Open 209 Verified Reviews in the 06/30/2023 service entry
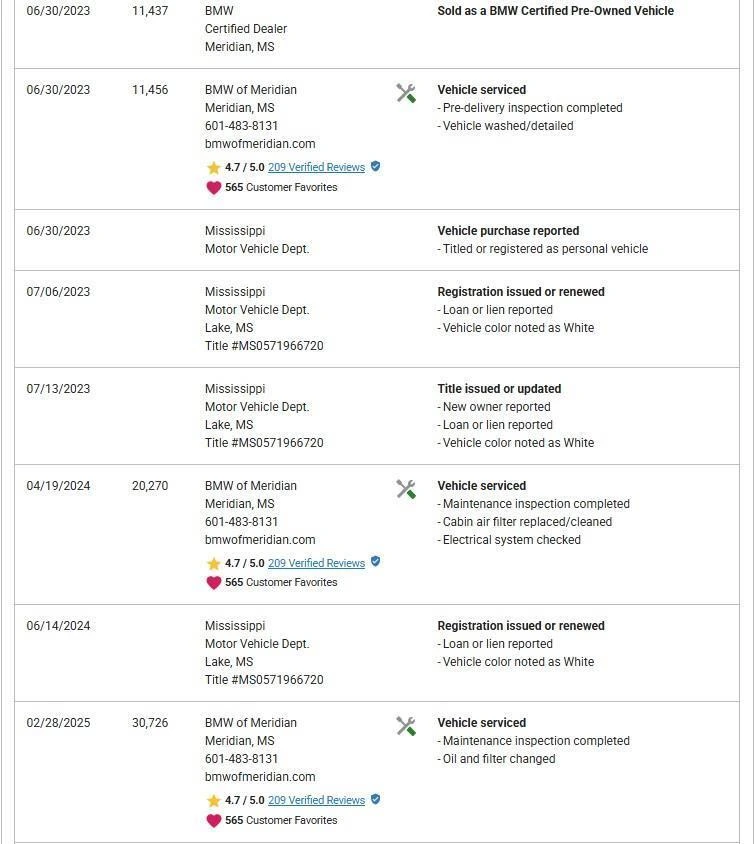This screenshot has width=754, height=844. (x=316, y=168)
